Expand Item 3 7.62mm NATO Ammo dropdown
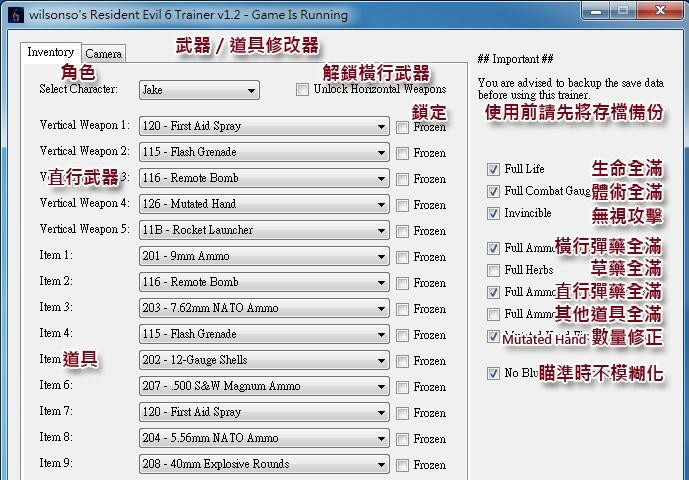This screenshot has width=689, height=480. coord(264,308)
